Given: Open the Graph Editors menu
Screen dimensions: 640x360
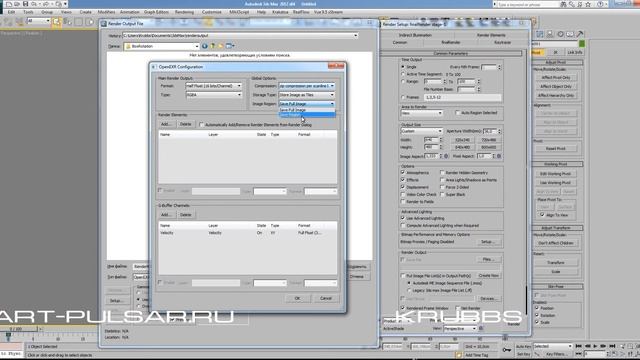Looking at the screenshot, I should pyautogui.click(x=156, y=12).
